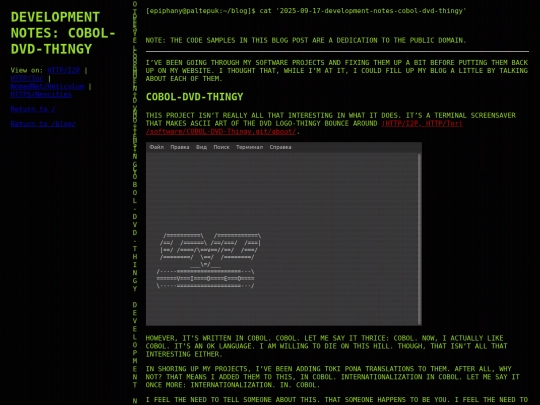
Task: Click Вид in the terminal screenshot menu
Action: click(x=201, y=147)
